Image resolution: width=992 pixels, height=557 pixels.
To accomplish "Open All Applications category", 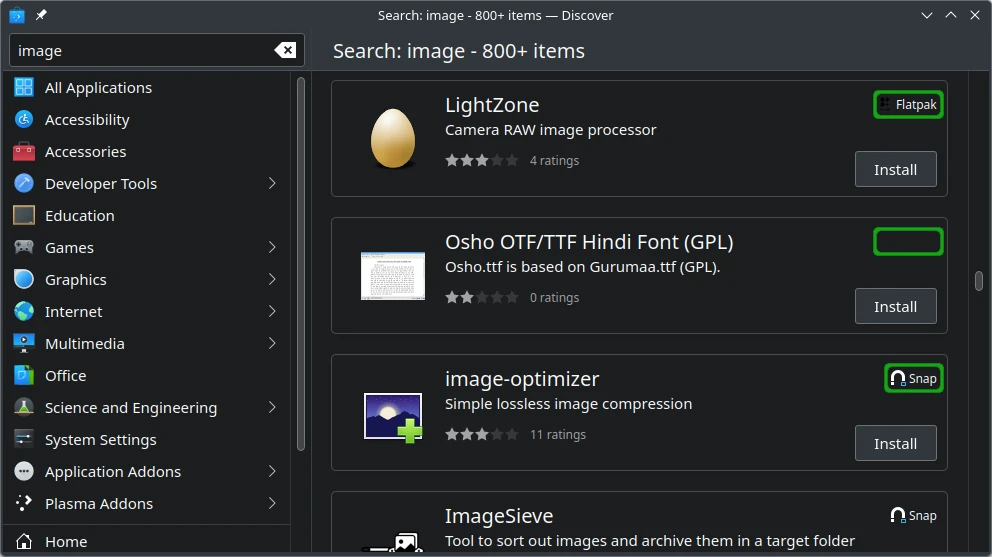I will click(x=98, y=88).
